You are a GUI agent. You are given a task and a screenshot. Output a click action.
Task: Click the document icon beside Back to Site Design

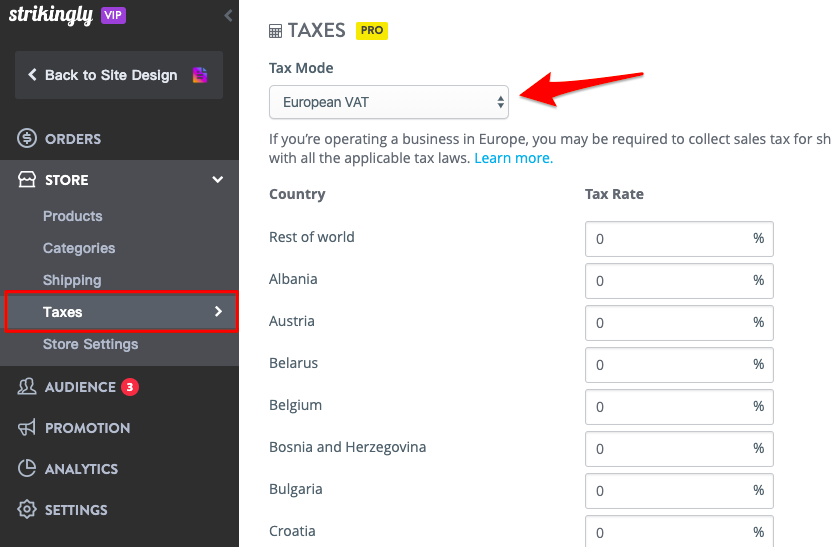(x=200, y=75)
